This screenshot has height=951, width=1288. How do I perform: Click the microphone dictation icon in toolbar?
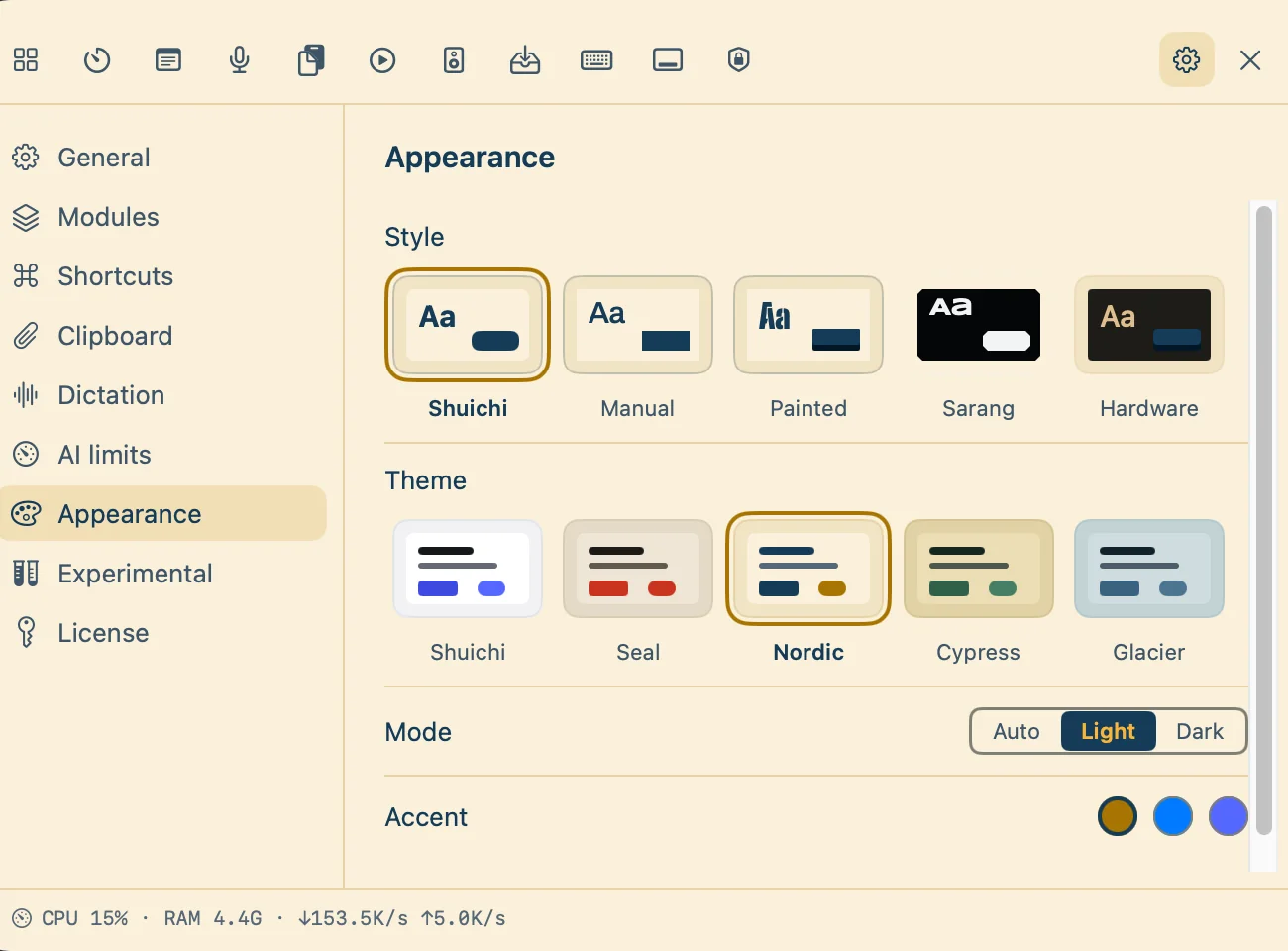pyautogui.click(x=239, y=60)
